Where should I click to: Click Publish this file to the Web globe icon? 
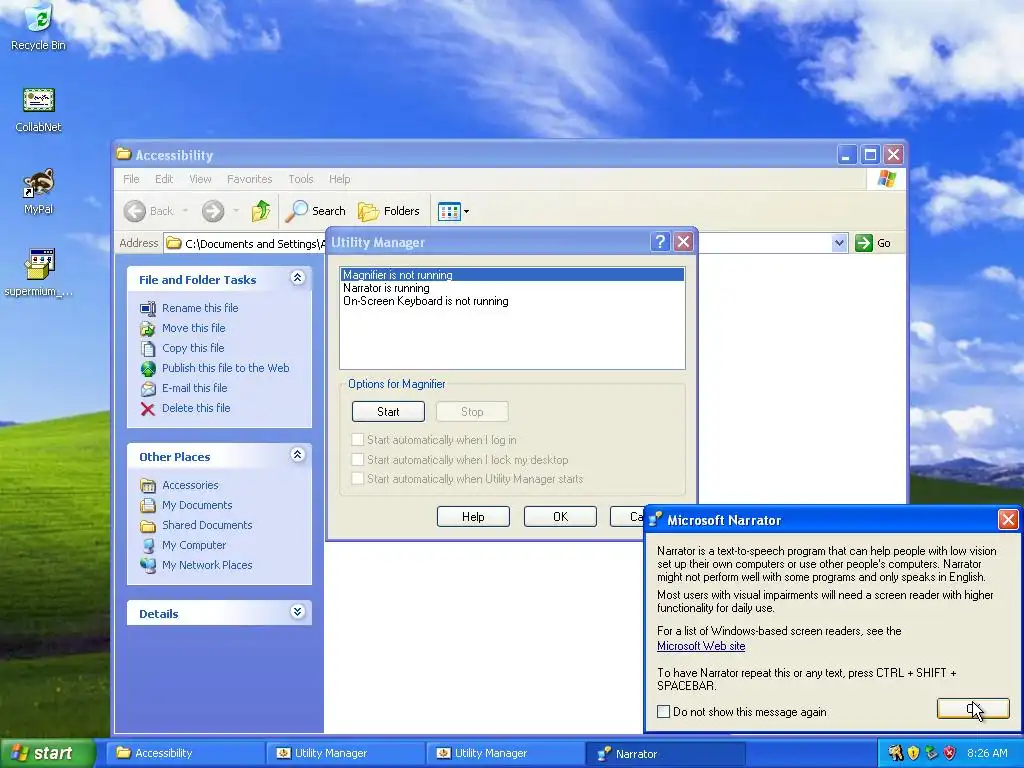[148, 368]
